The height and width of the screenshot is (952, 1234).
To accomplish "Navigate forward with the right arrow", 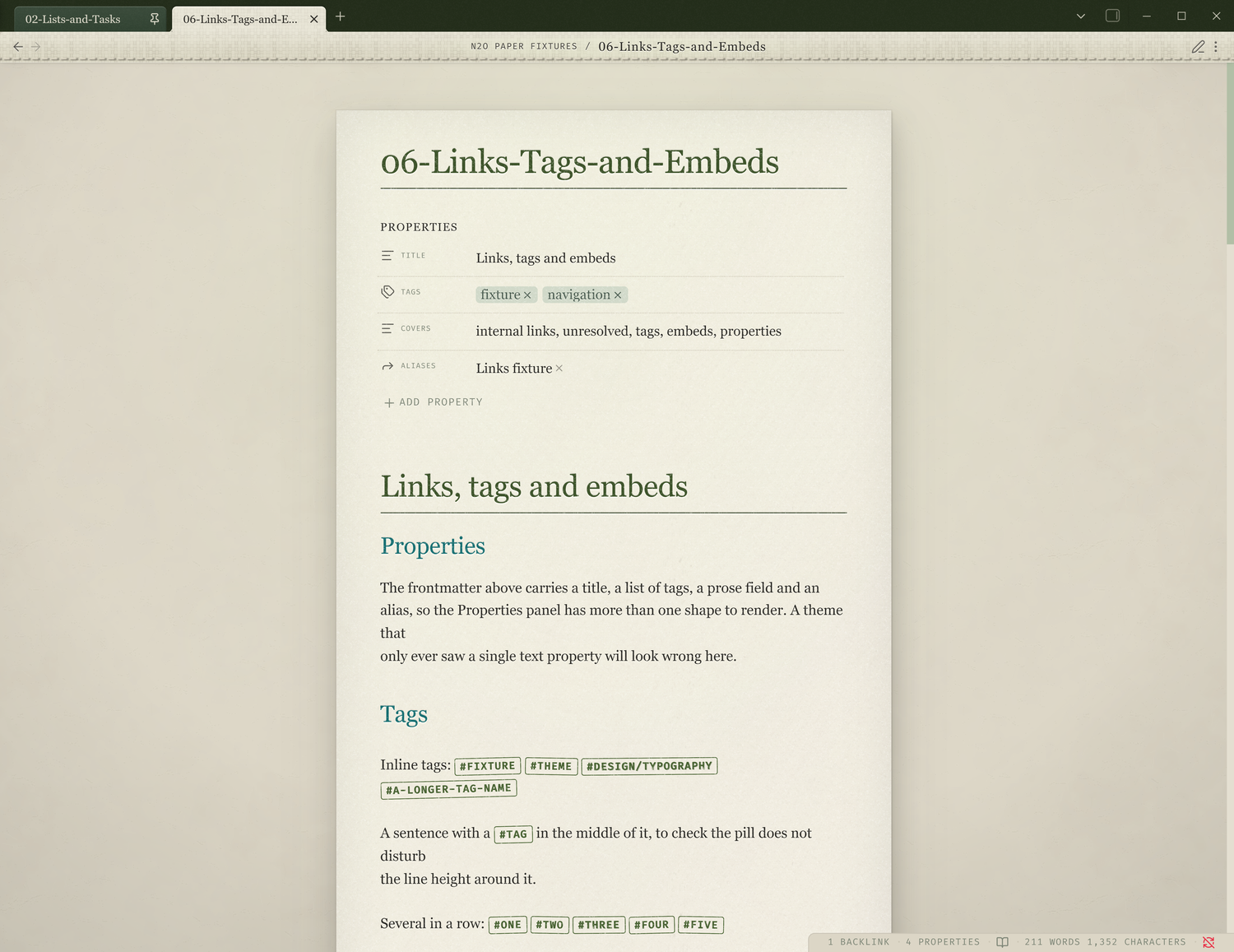I will (35, 47).
